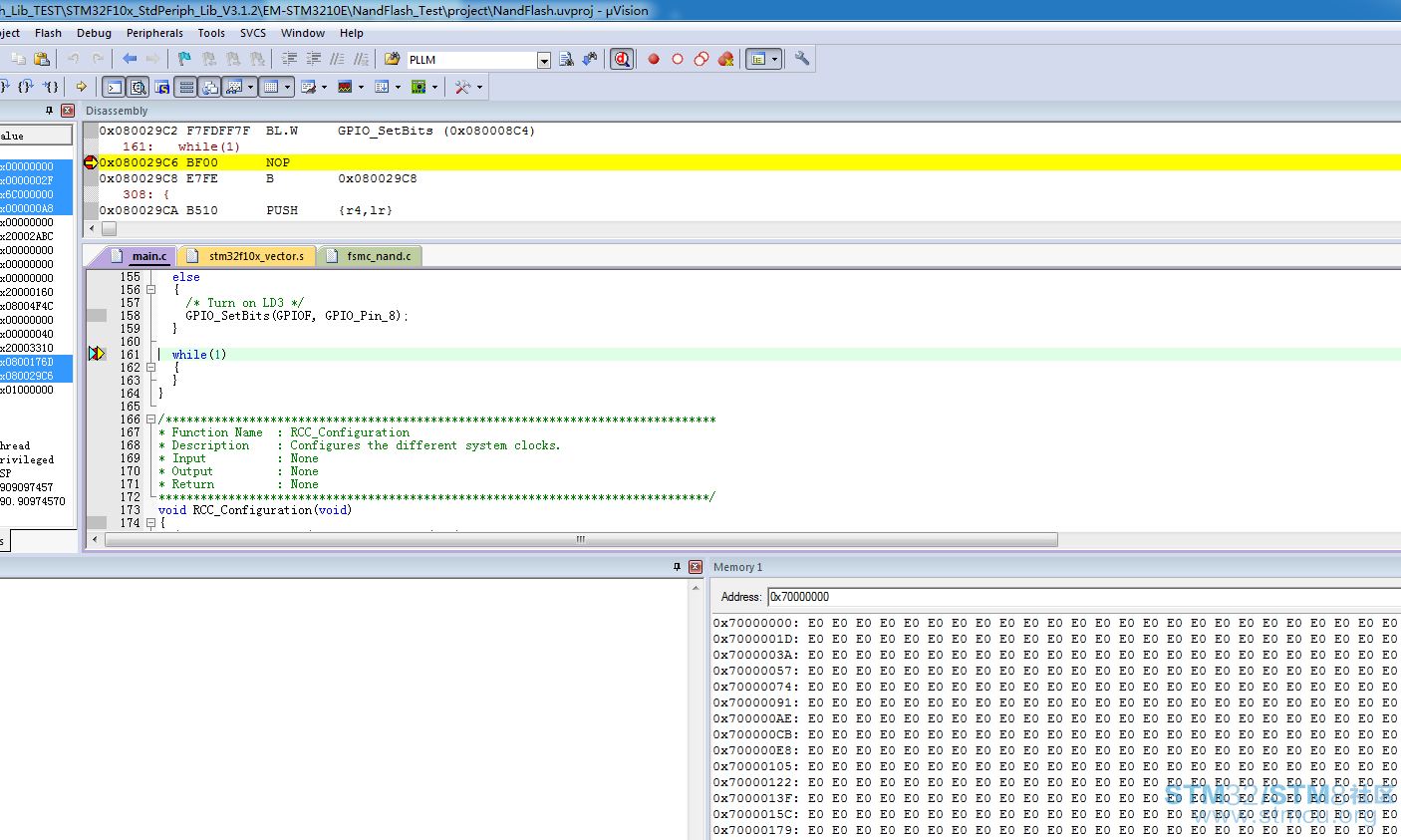
Task: Go to the next bookmark icon
Action: [233, 59]
